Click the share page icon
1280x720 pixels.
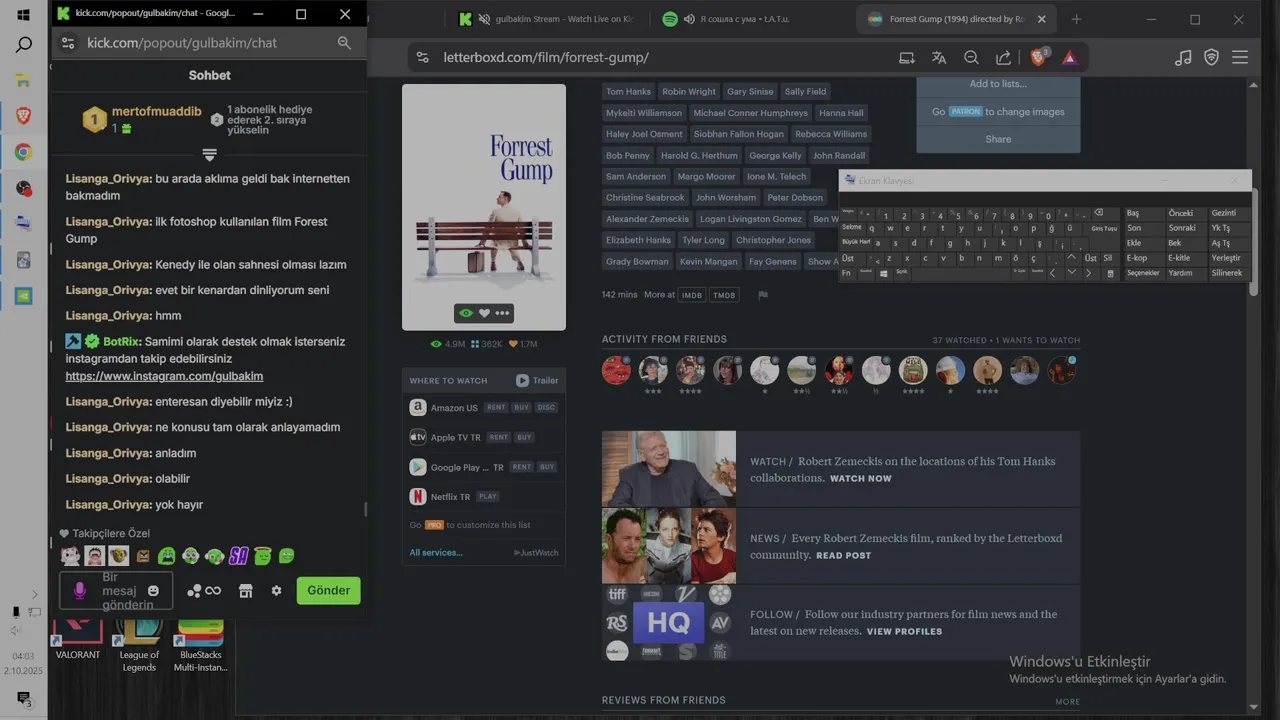(x=1003, y=58)
